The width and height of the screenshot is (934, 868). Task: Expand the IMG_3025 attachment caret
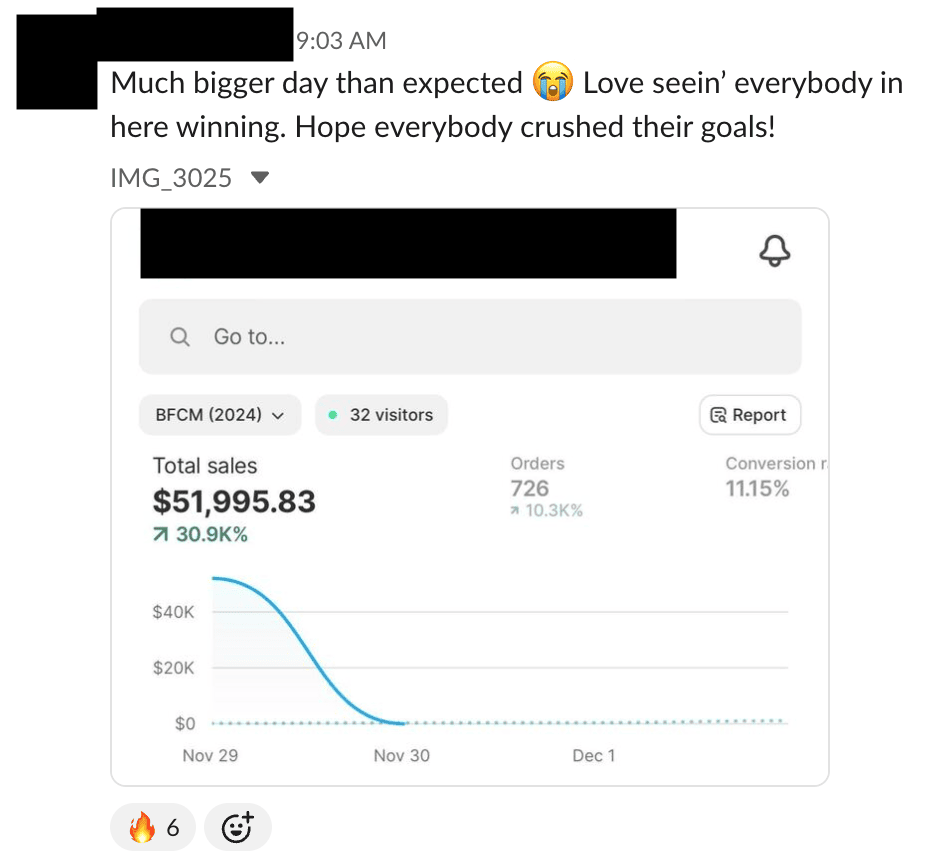pyautogui.click(x=260, y=178)
